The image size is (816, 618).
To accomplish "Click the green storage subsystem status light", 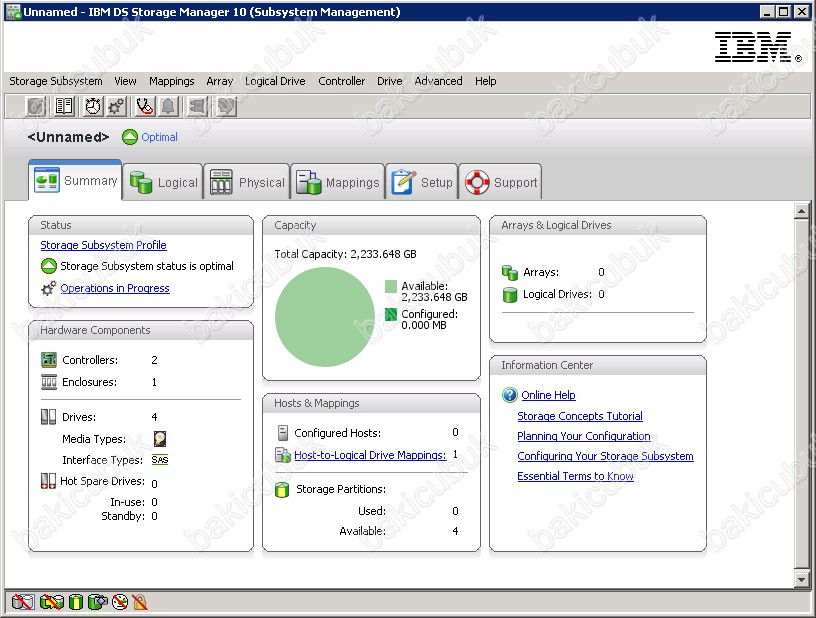I will click(x=47, y=267).
